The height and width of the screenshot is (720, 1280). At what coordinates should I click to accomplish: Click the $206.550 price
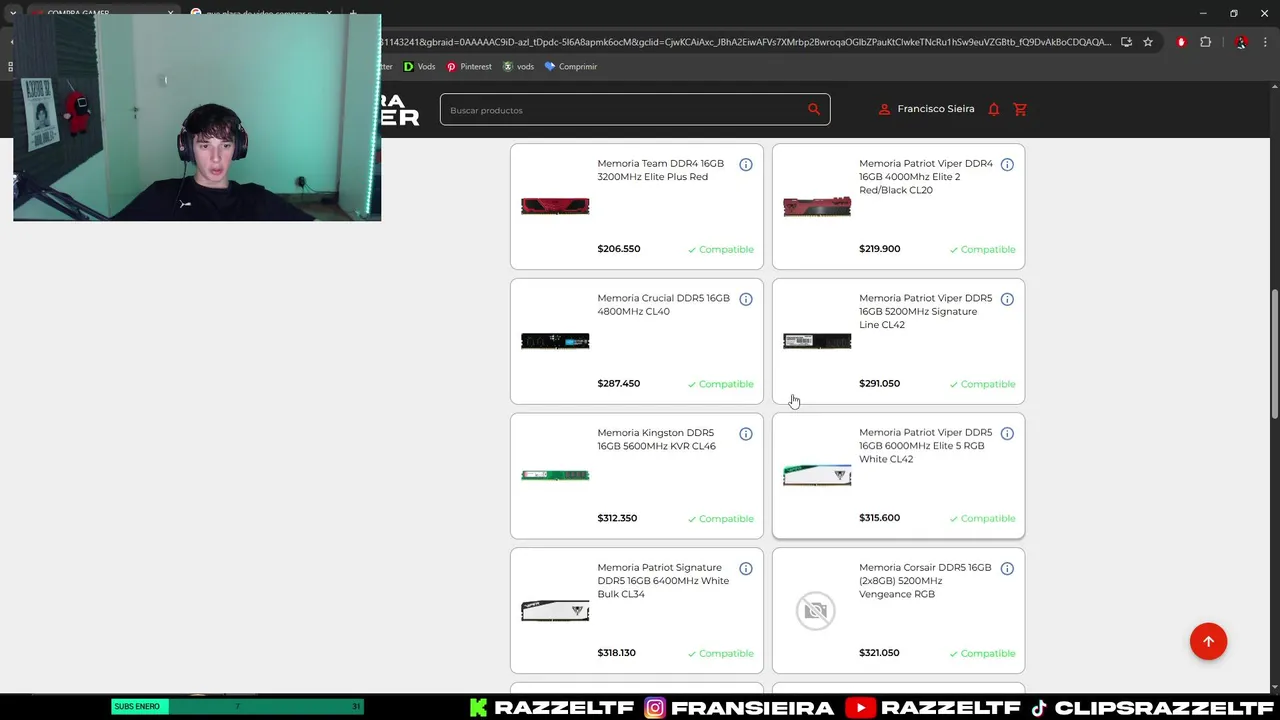[619, 249]
